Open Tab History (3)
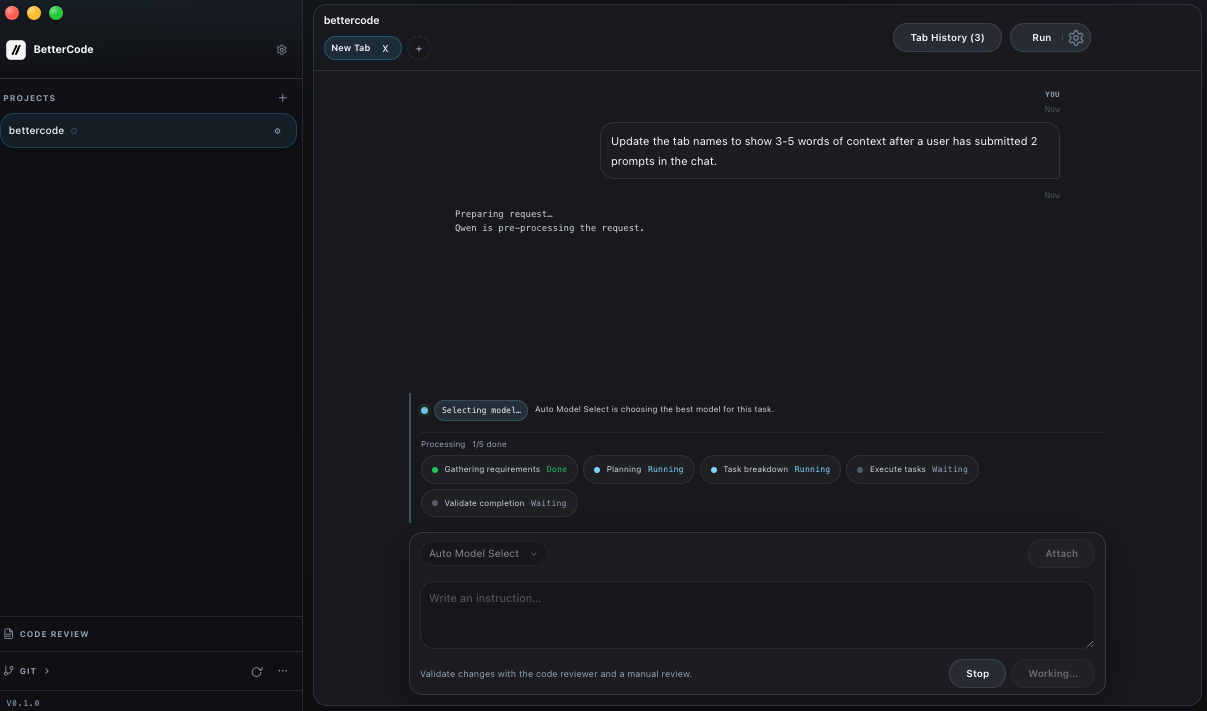Viewport: 1207px width, 711px height. [x=946, y=37]
